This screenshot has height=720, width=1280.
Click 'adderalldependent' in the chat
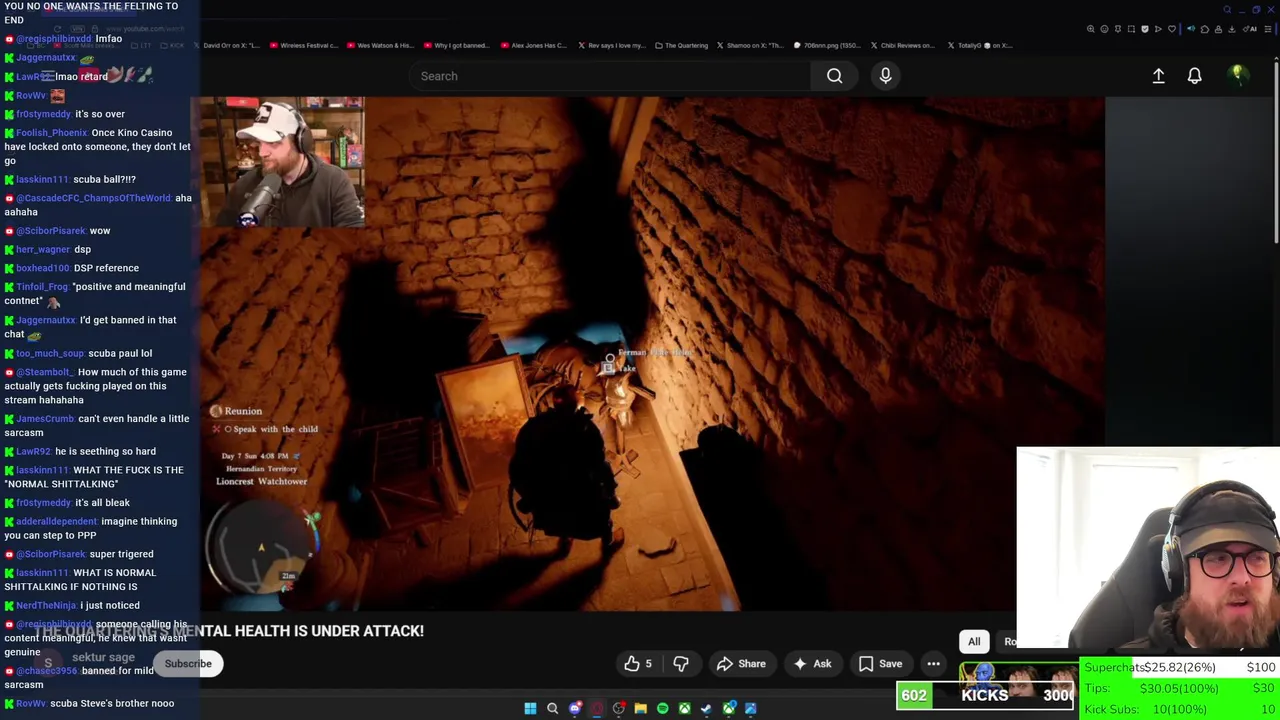56,522
